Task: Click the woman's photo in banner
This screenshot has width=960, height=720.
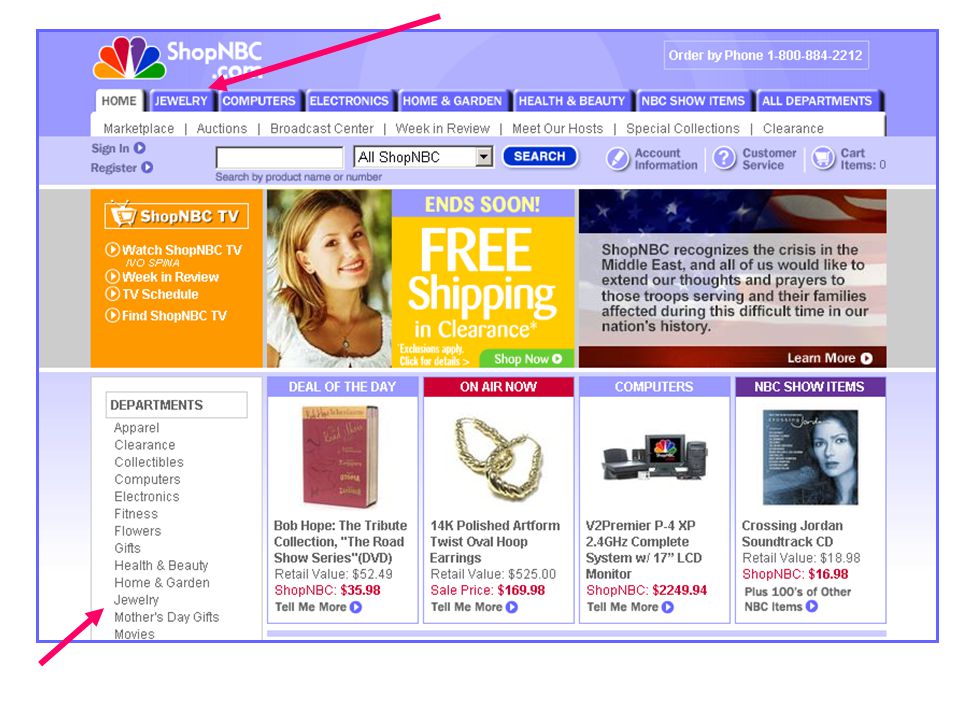Action: pyautogui.click(x=329, y=279)
